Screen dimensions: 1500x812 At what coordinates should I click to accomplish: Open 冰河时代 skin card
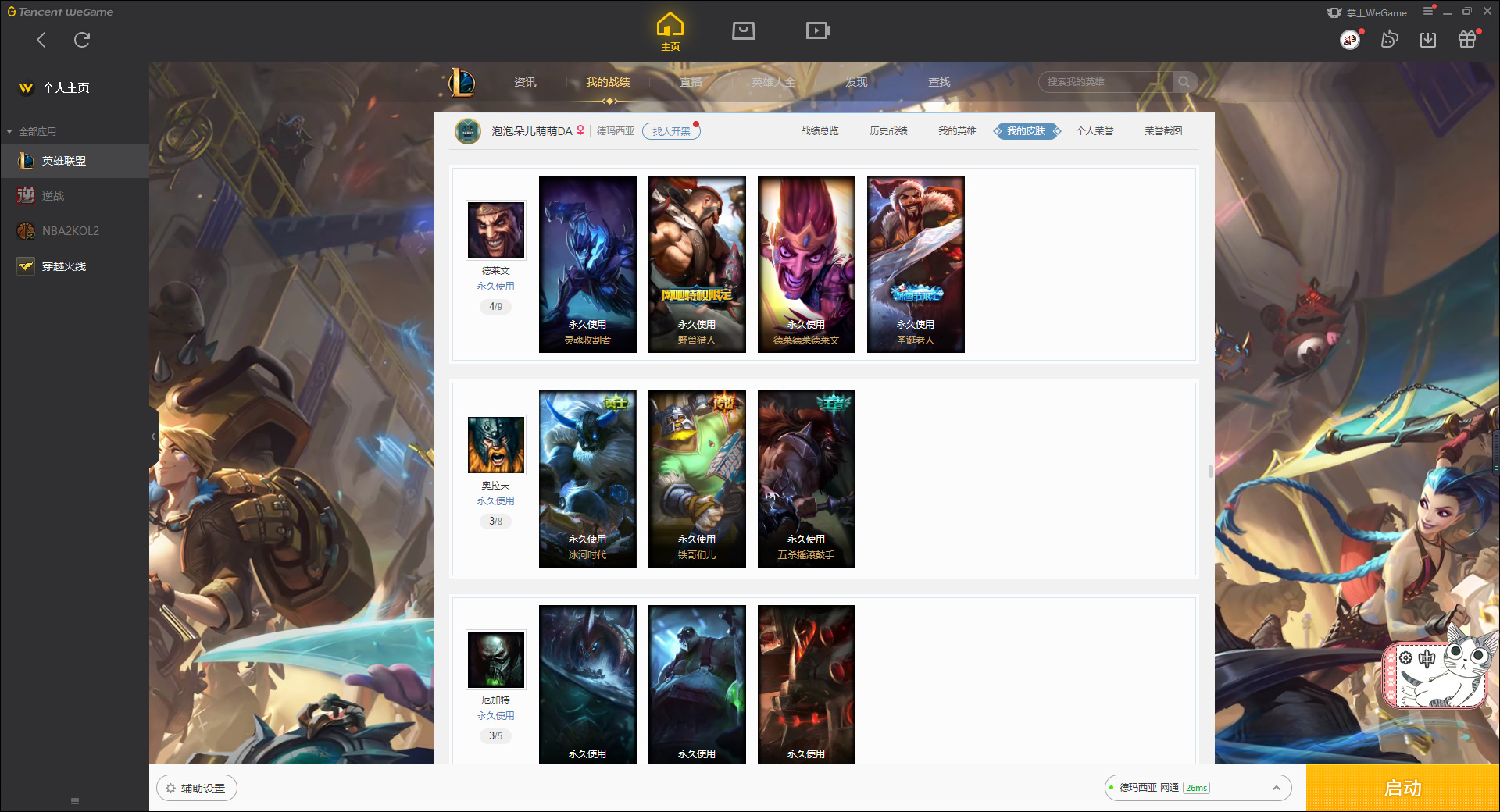[x=587, y=479]
